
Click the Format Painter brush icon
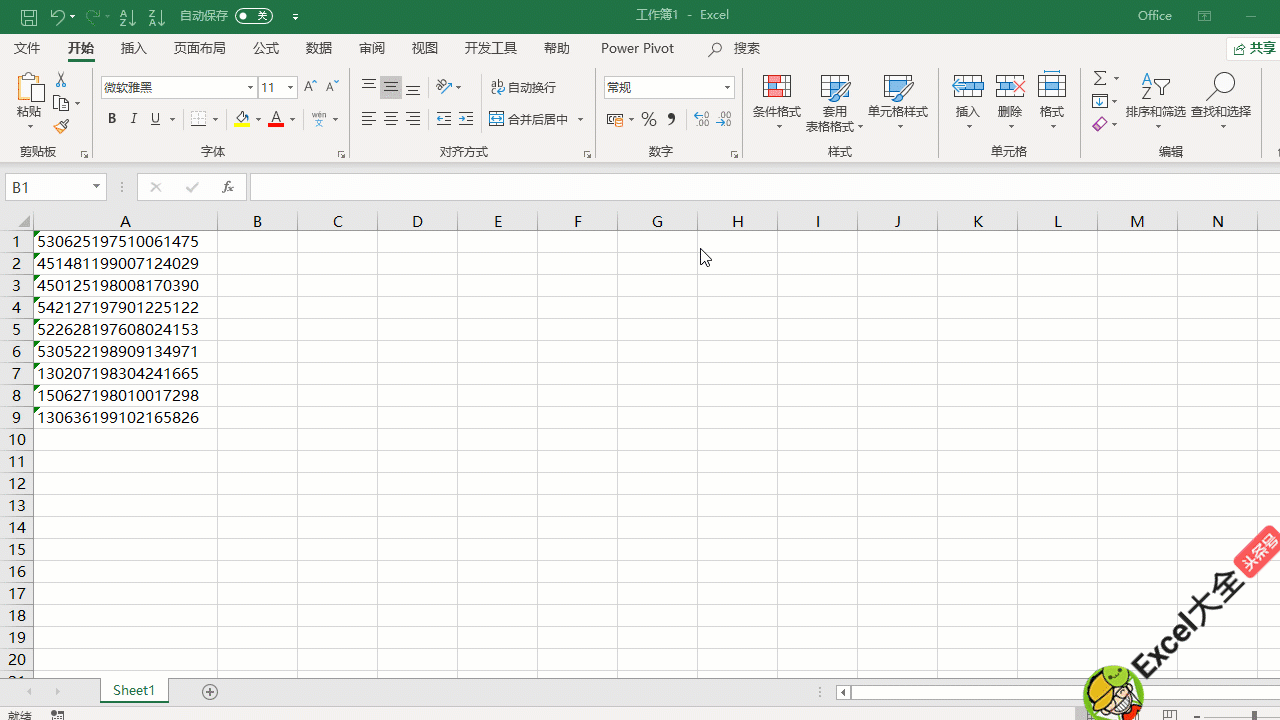point(61,127)
